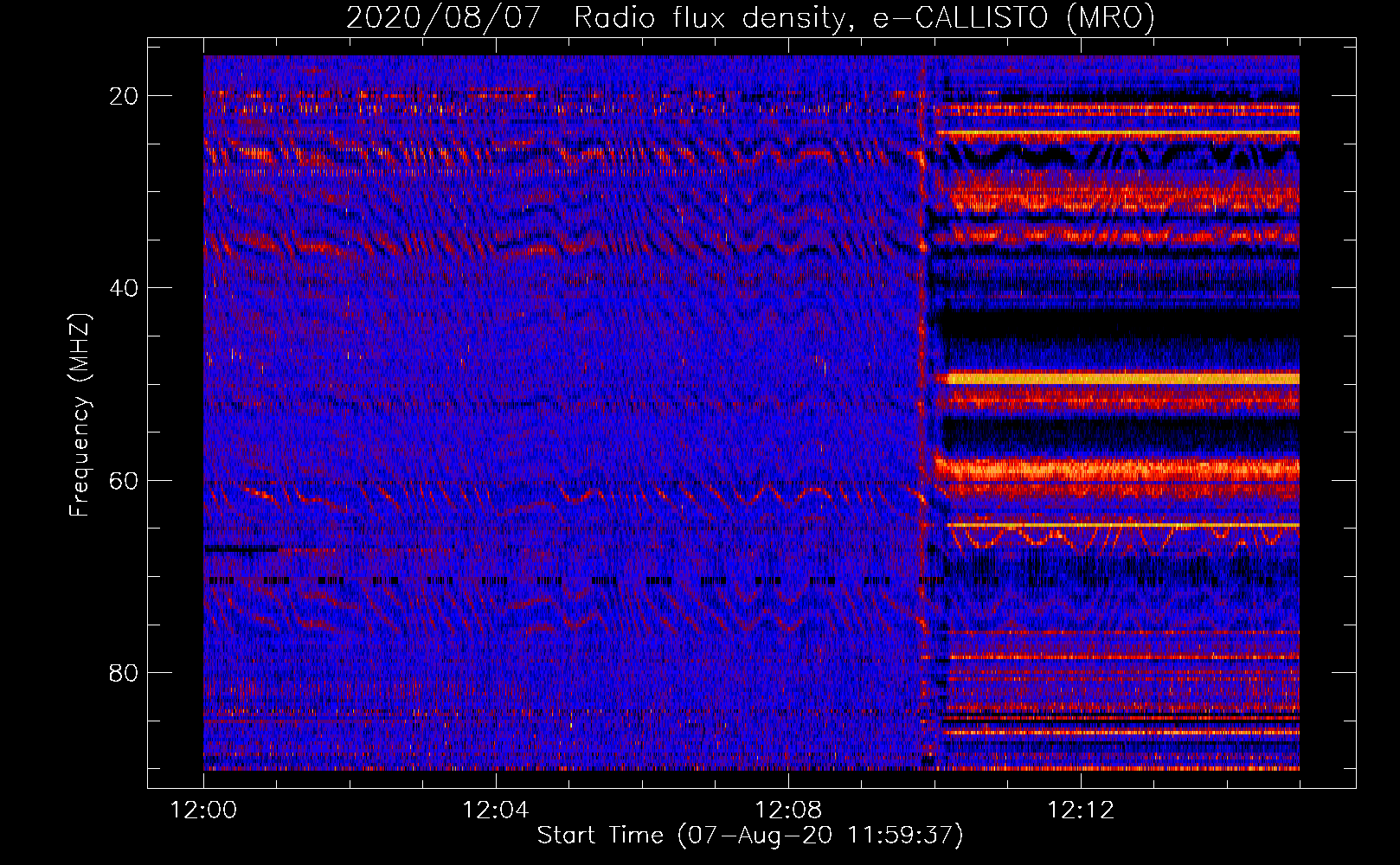Click the 80 frequency tick label
Viewport: 1400px width, 865px height.
(124, 672)
